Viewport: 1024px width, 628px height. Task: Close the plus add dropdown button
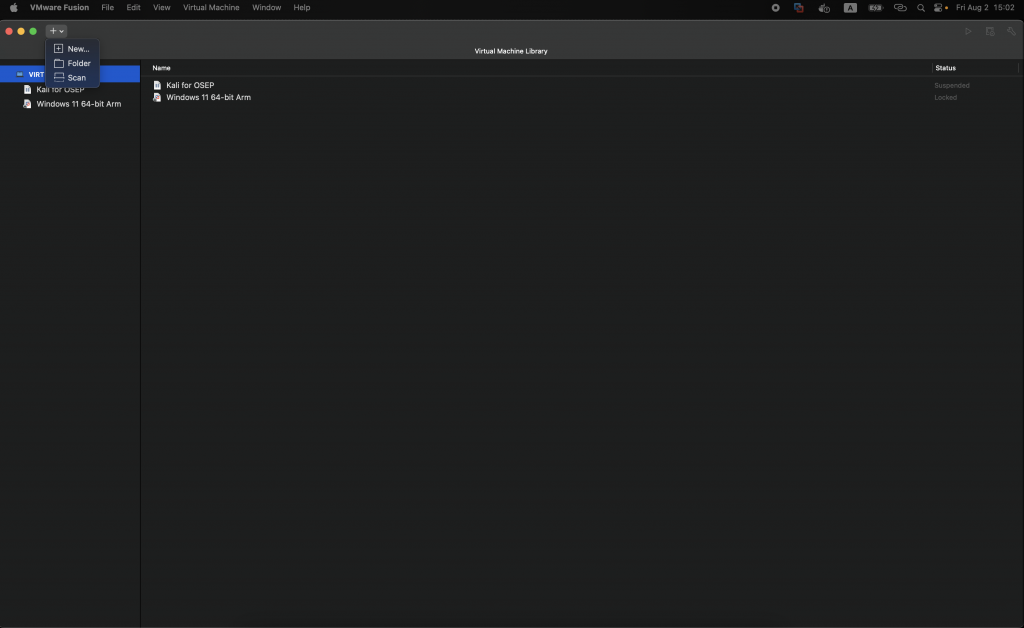[x=57, y=31]
